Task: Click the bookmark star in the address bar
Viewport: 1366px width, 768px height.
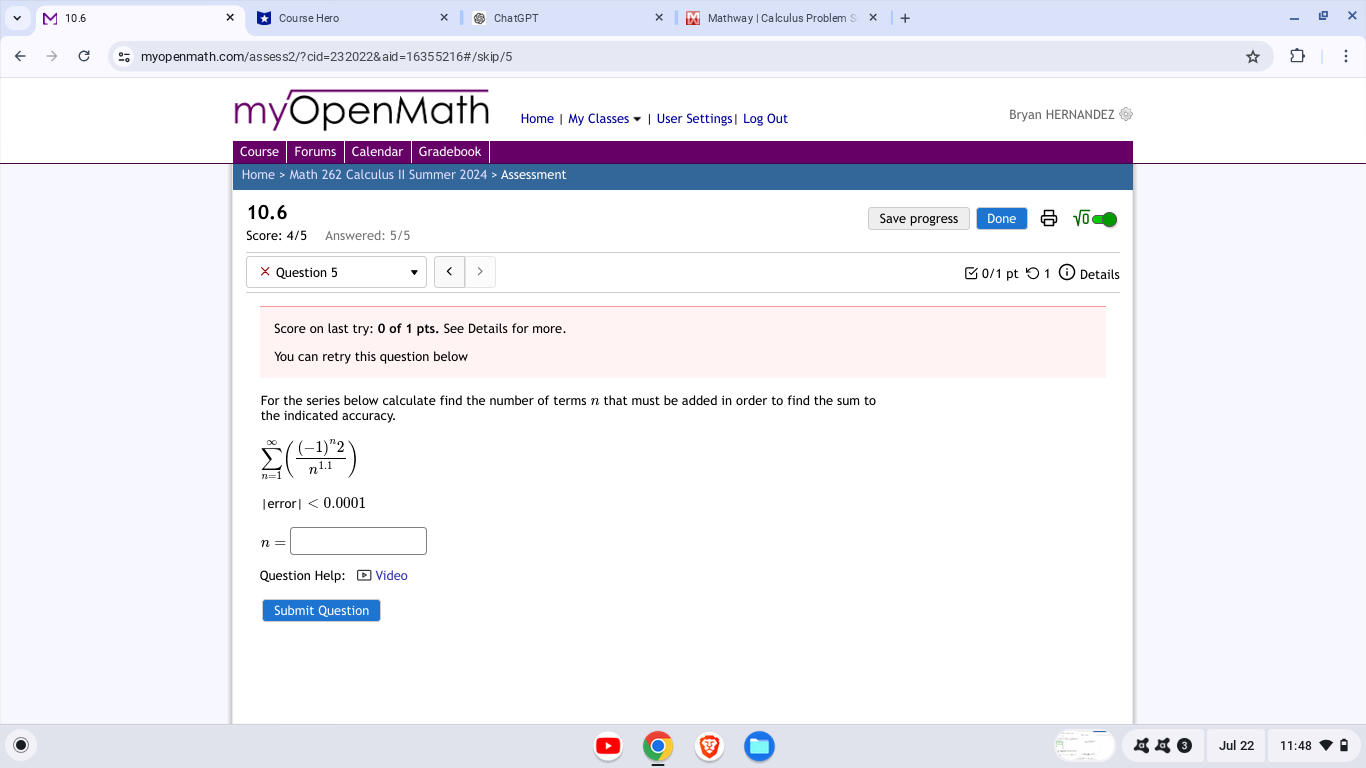Action: click(x=1252, y=57)
